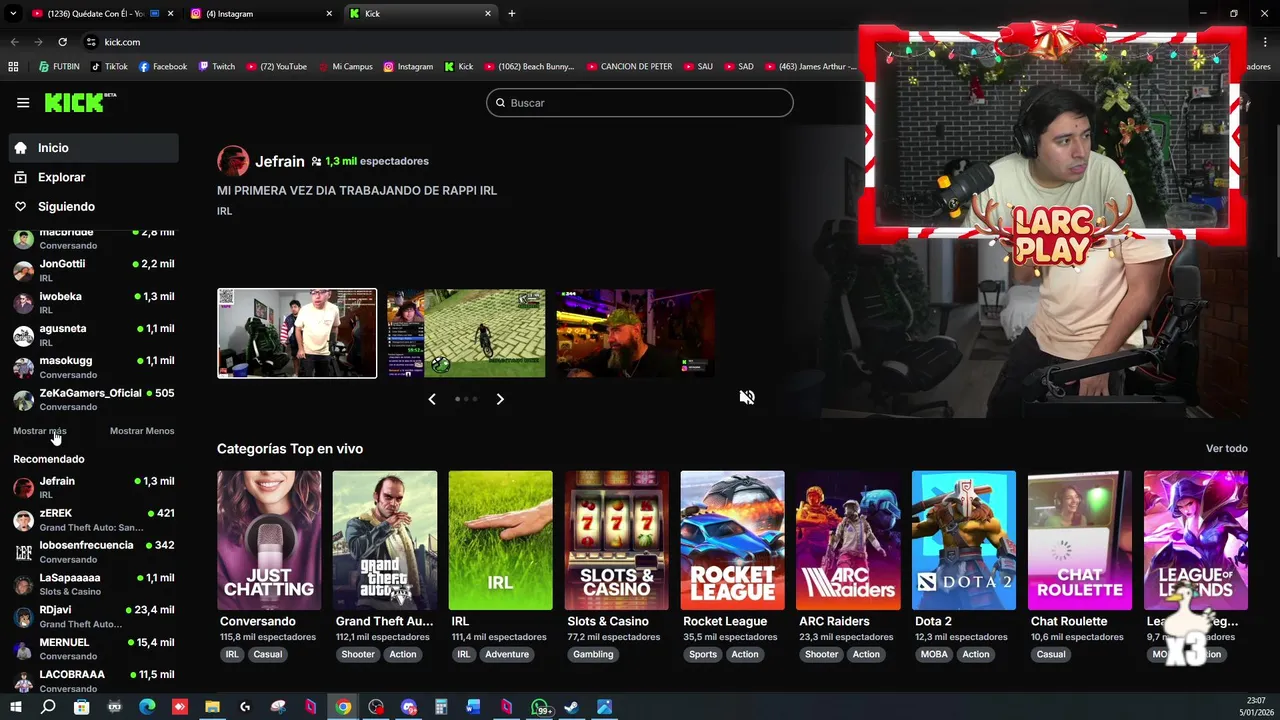1280x720 pixels.
Task: Open Jefrain in Recomendado list
Action: click(94, 487)
